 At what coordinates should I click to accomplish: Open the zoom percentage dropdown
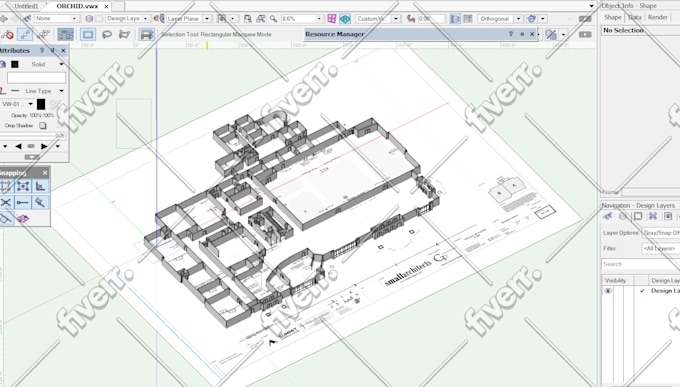tap(302, 19)
